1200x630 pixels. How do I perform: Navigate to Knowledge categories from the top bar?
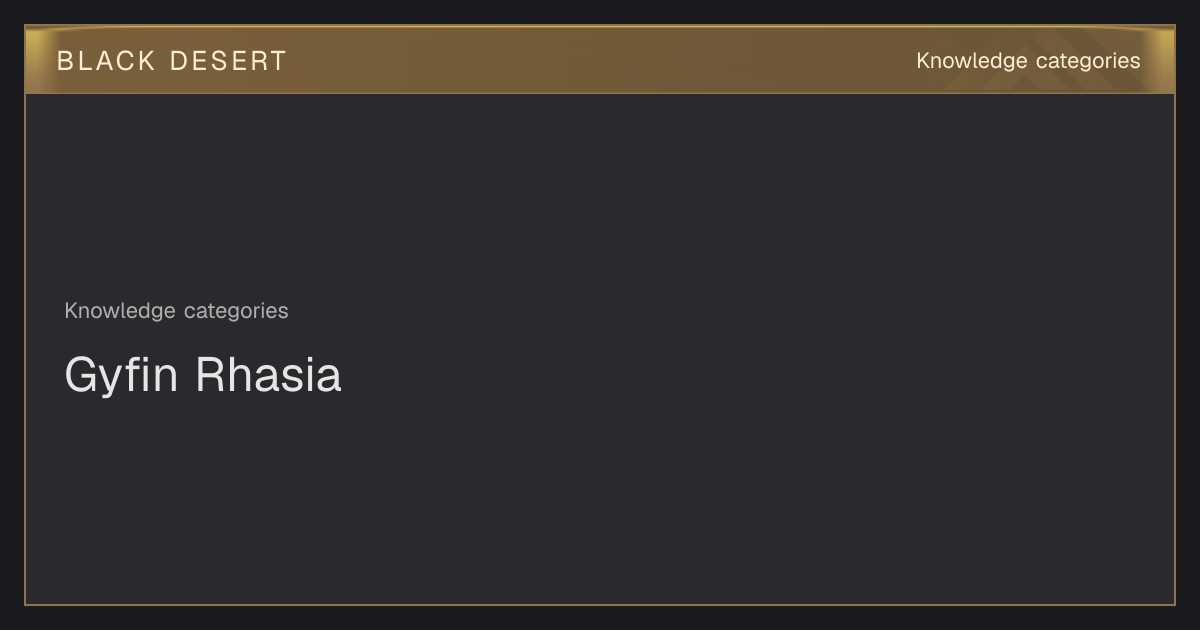tap(1028, 61)
